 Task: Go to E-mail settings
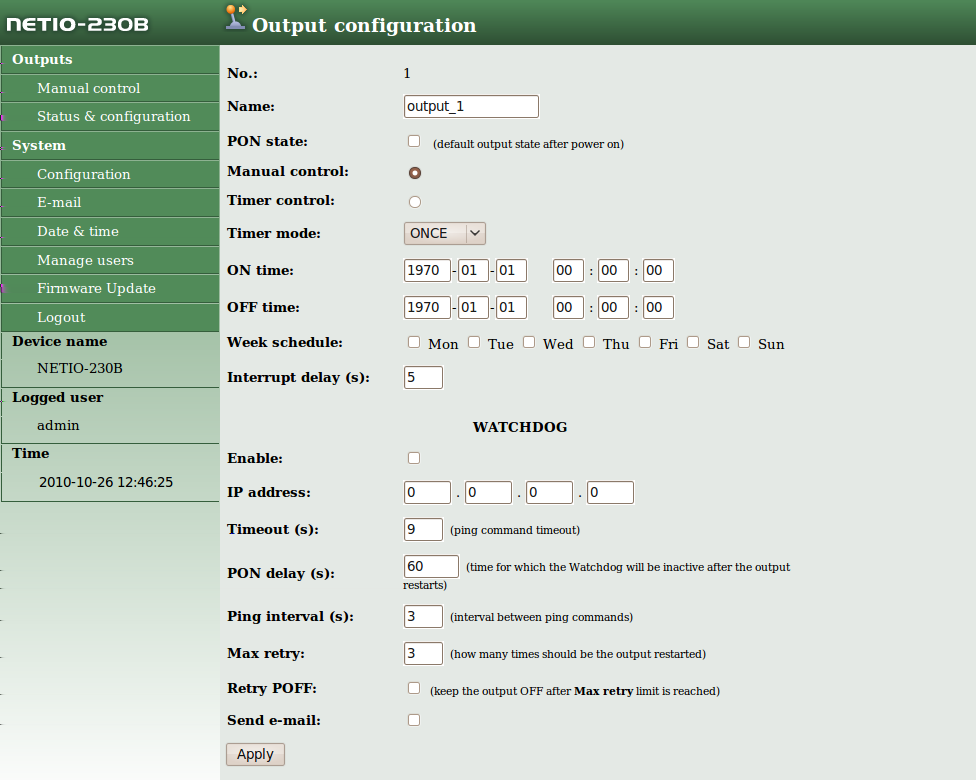click(59, 202)
